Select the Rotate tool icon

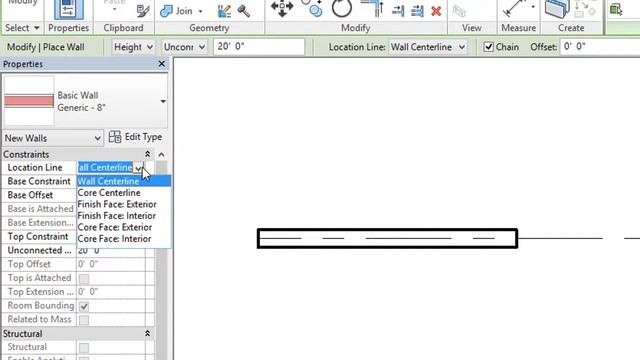tap(342, 8)
